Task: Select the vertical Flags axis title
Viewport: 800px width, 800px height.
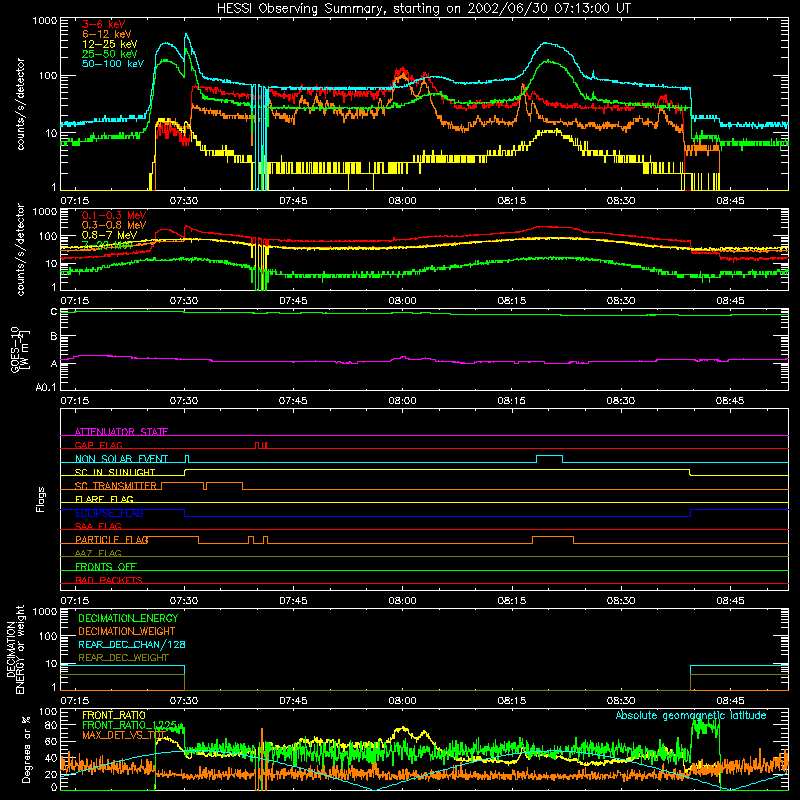Action: pos(41,499)
